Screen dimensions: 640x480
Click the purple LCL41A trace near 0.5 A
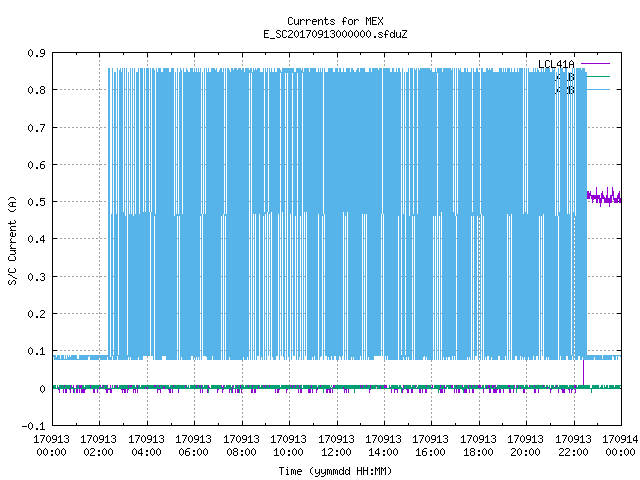[604, 197]
